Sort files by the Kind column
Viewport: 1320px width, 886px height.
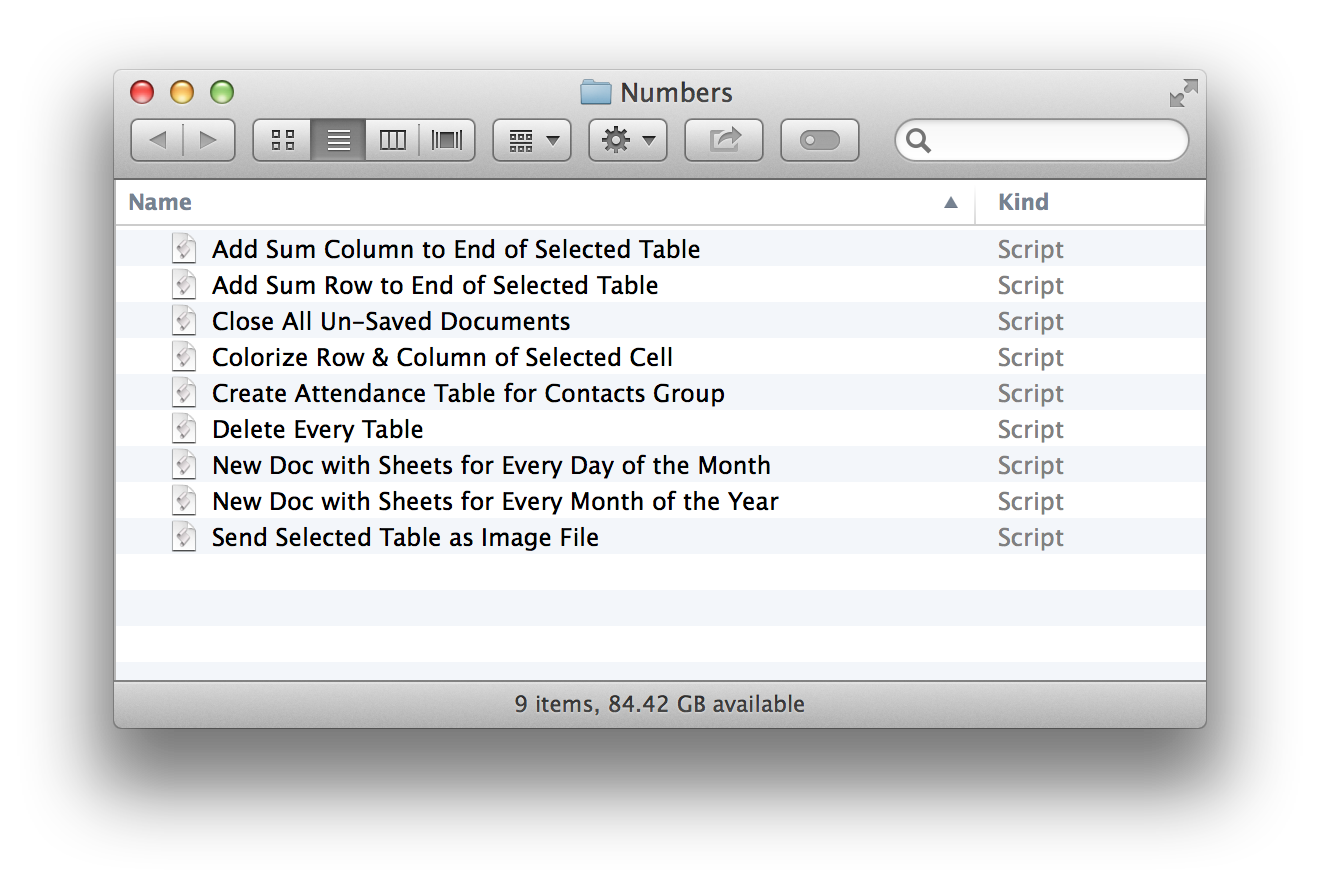click(1023, 202)
